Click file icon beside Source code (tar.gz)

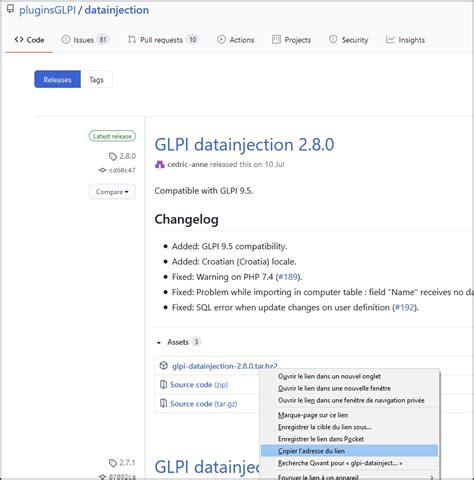coord(163,404)
